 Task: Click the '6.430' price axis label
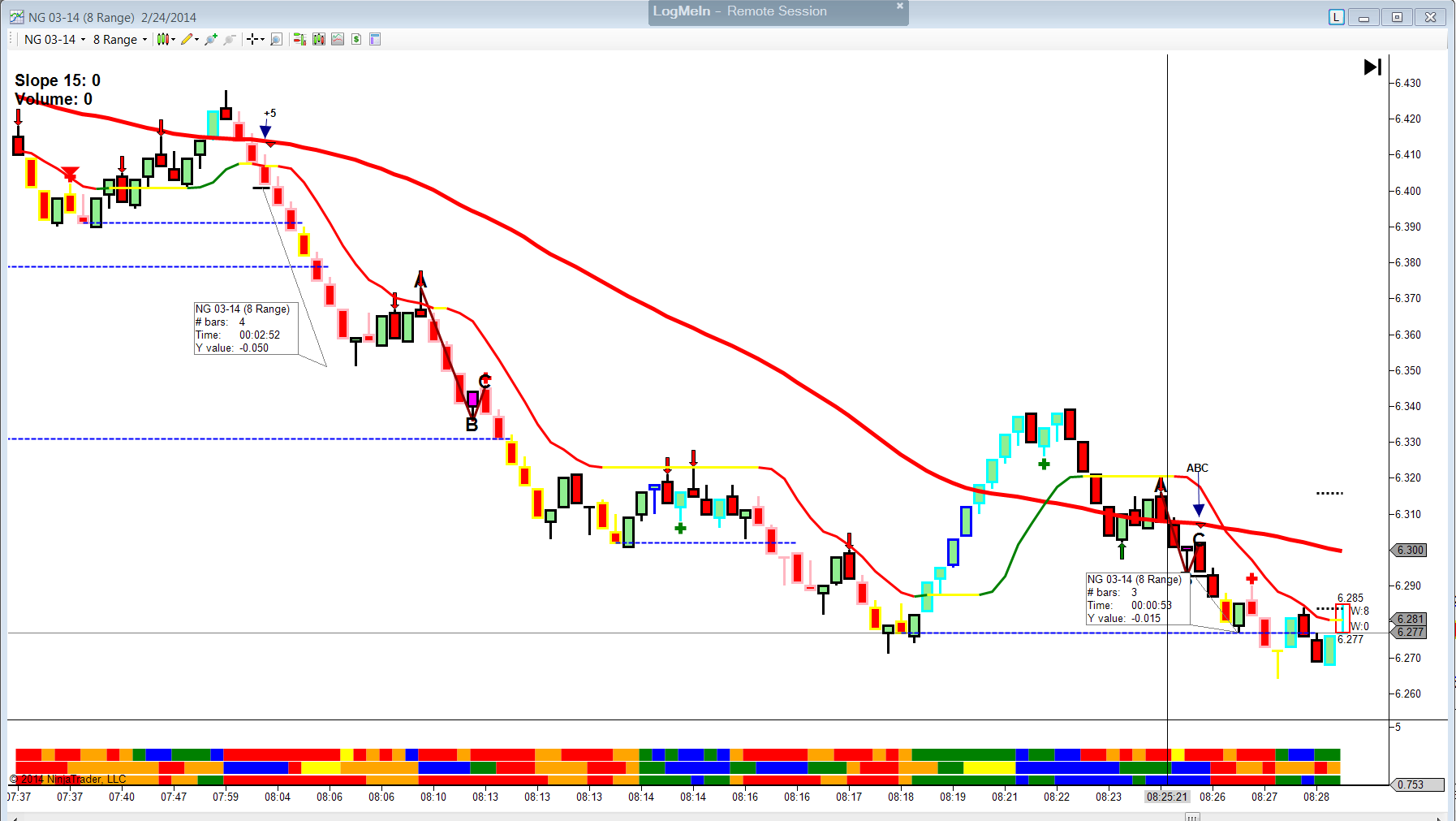tap(1408, 83)
